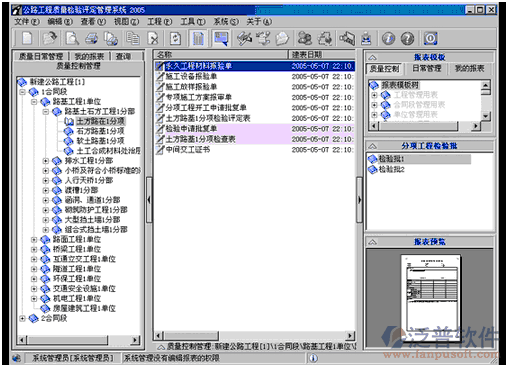Open the 工具(T) menu
Screen dimensions: 511x370
coord(193,22)
